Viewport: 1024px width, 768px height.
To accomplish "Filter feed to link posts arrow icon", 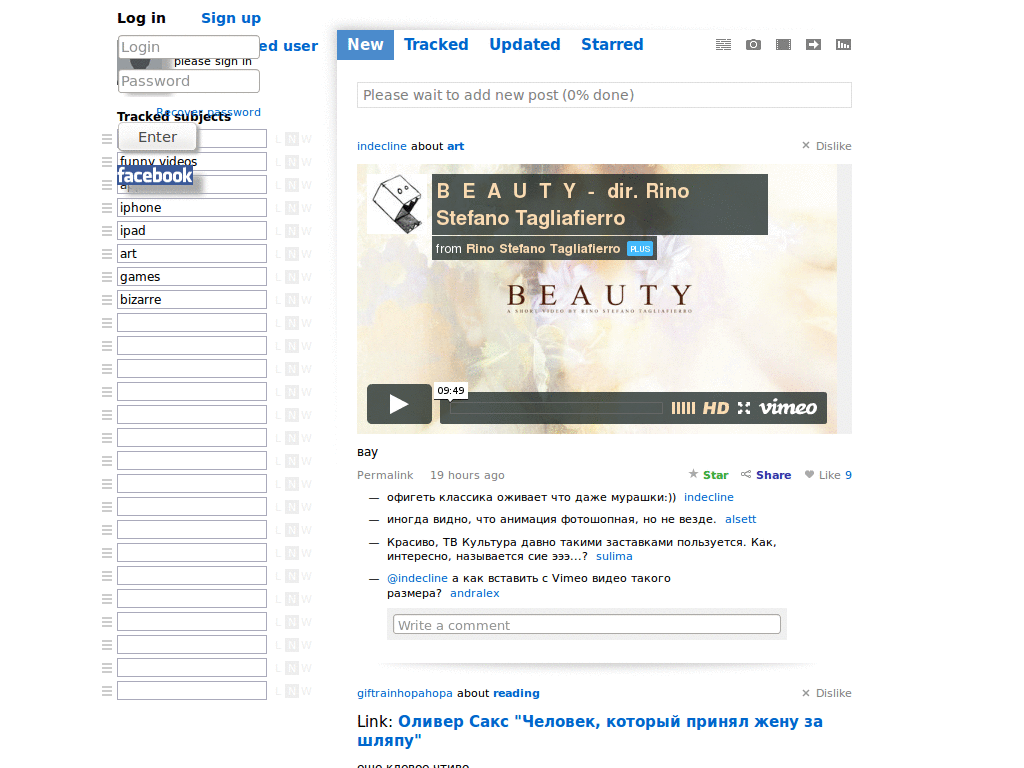I will 813,44.
